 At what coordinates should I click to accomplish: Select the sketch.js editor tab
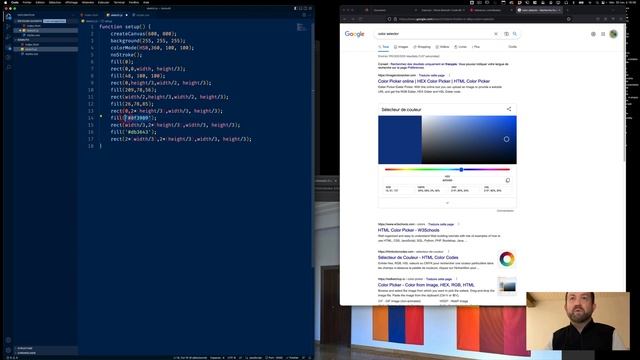117,15
